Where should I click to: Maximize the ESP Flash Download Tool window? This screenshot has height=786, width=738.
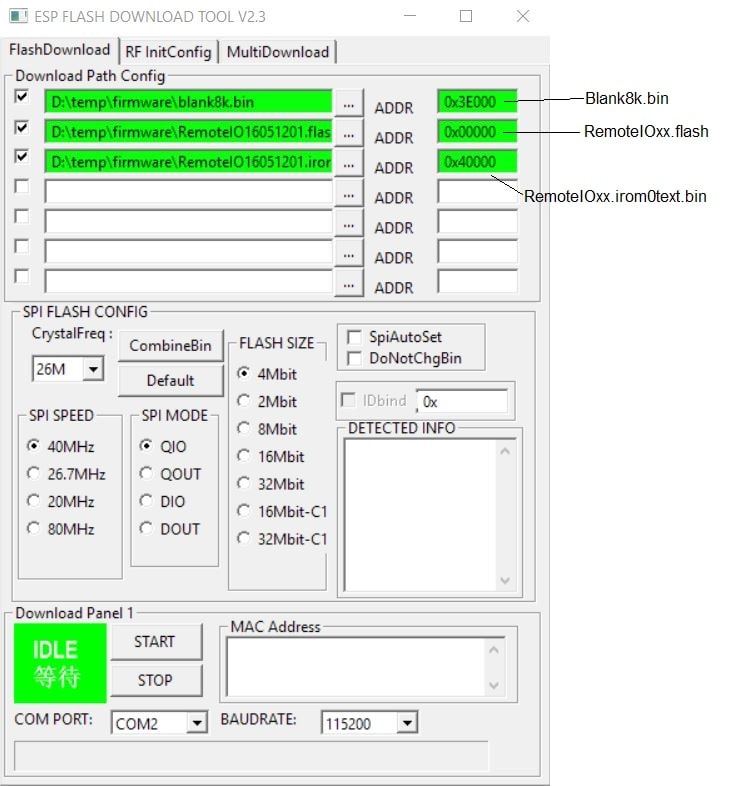click(x=466, y=17)
